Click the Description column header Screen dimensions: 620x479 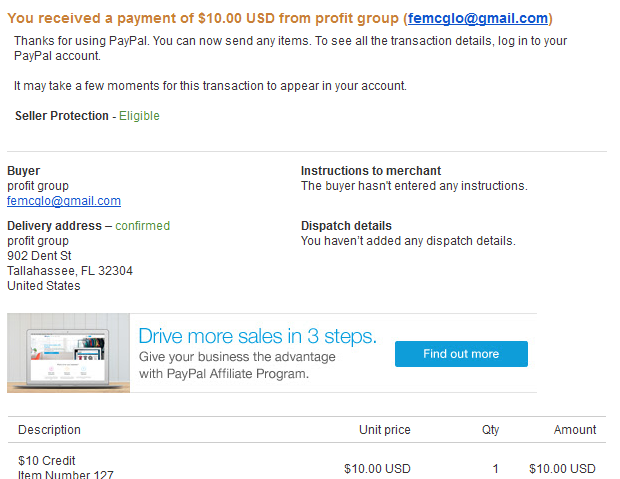click(49, 430)
